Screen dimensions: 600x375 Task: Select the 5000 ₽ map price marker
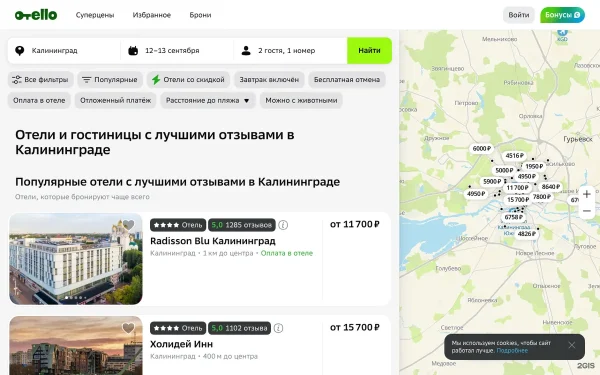pyautogui.click(x=504, y=170)
